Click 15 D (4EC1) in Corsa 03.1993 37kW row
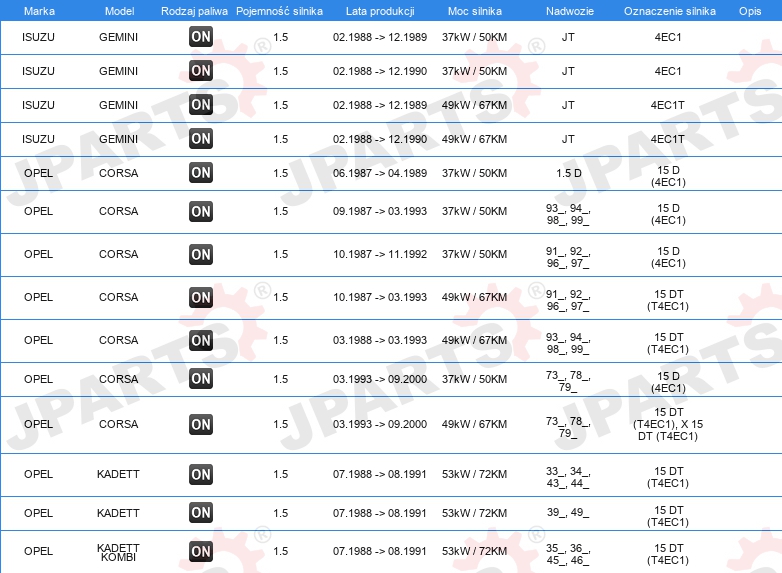The width and height of the screenshot is (782, 573). click(x=668, y=382)
